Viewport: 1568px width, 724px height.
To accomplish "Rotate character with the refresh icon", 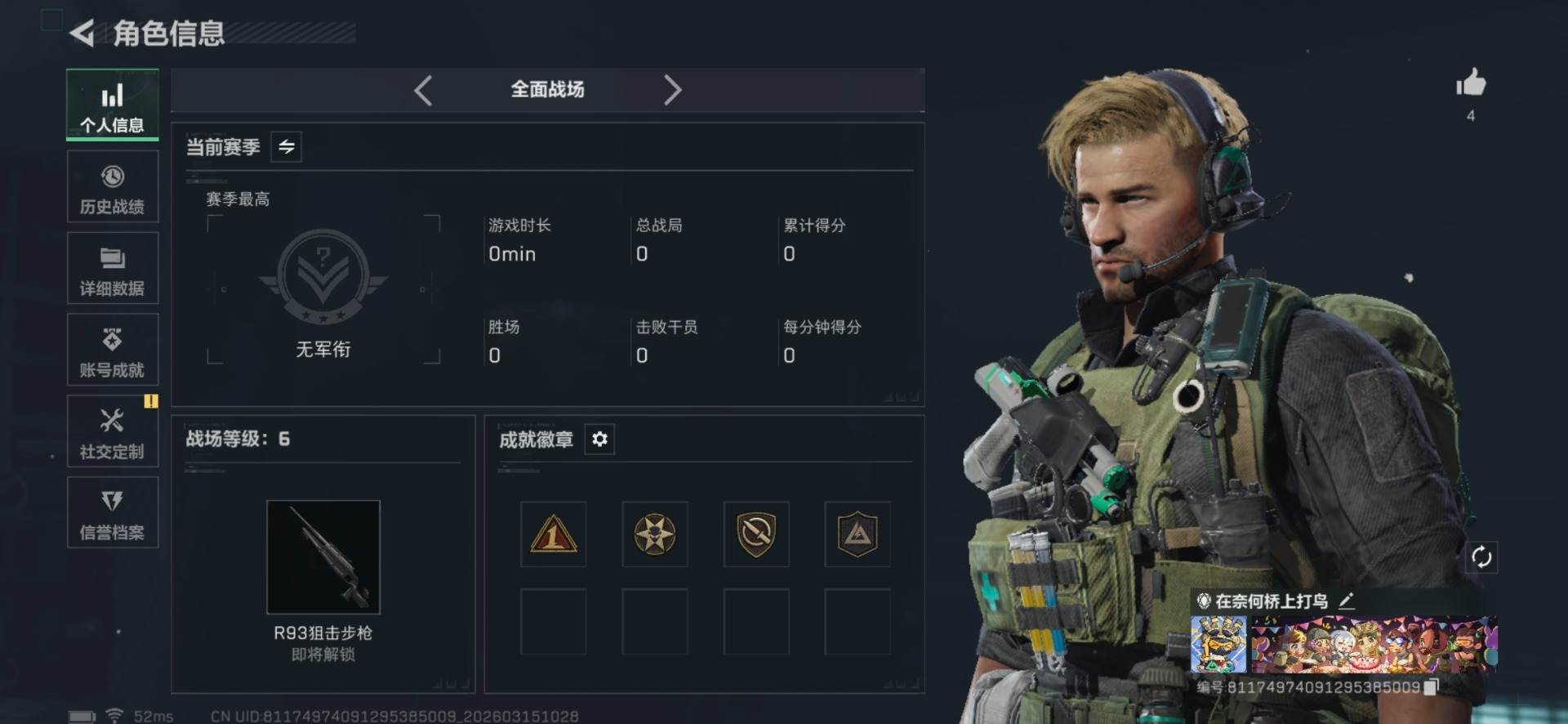I will click(1481, 557).
